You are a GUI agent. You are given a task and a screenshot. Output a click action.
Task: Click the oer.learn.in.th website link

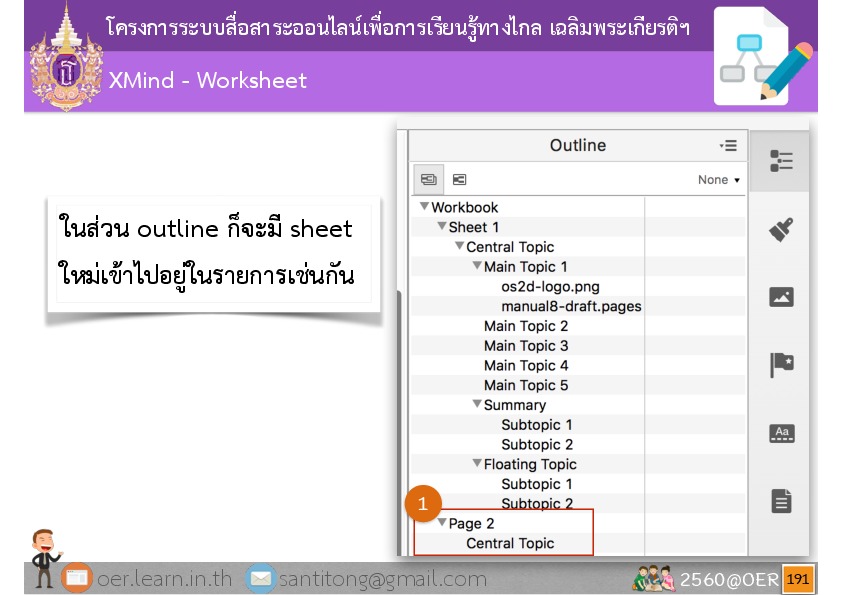click(164, 579)
